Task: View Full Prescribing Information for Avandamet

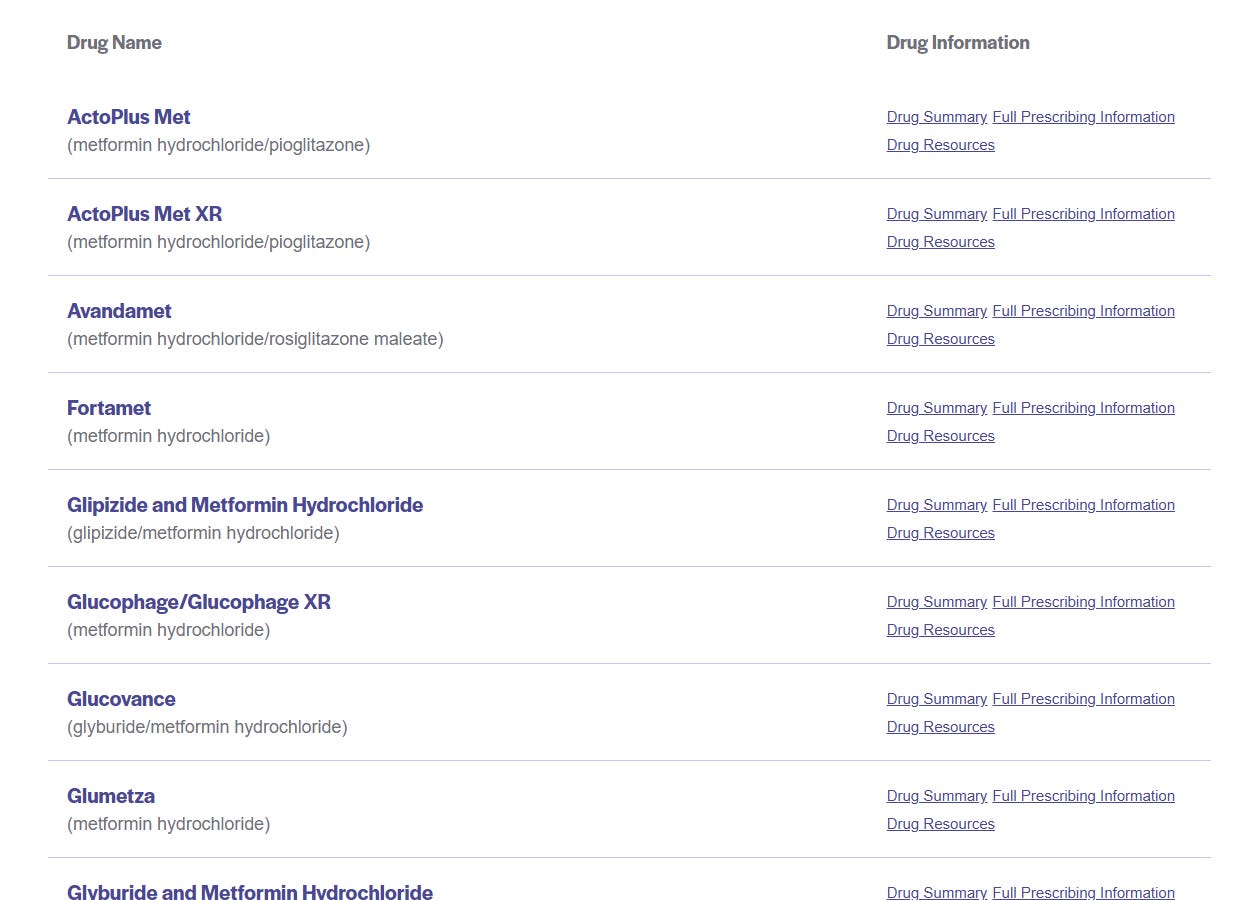Action: point(1083,311)
